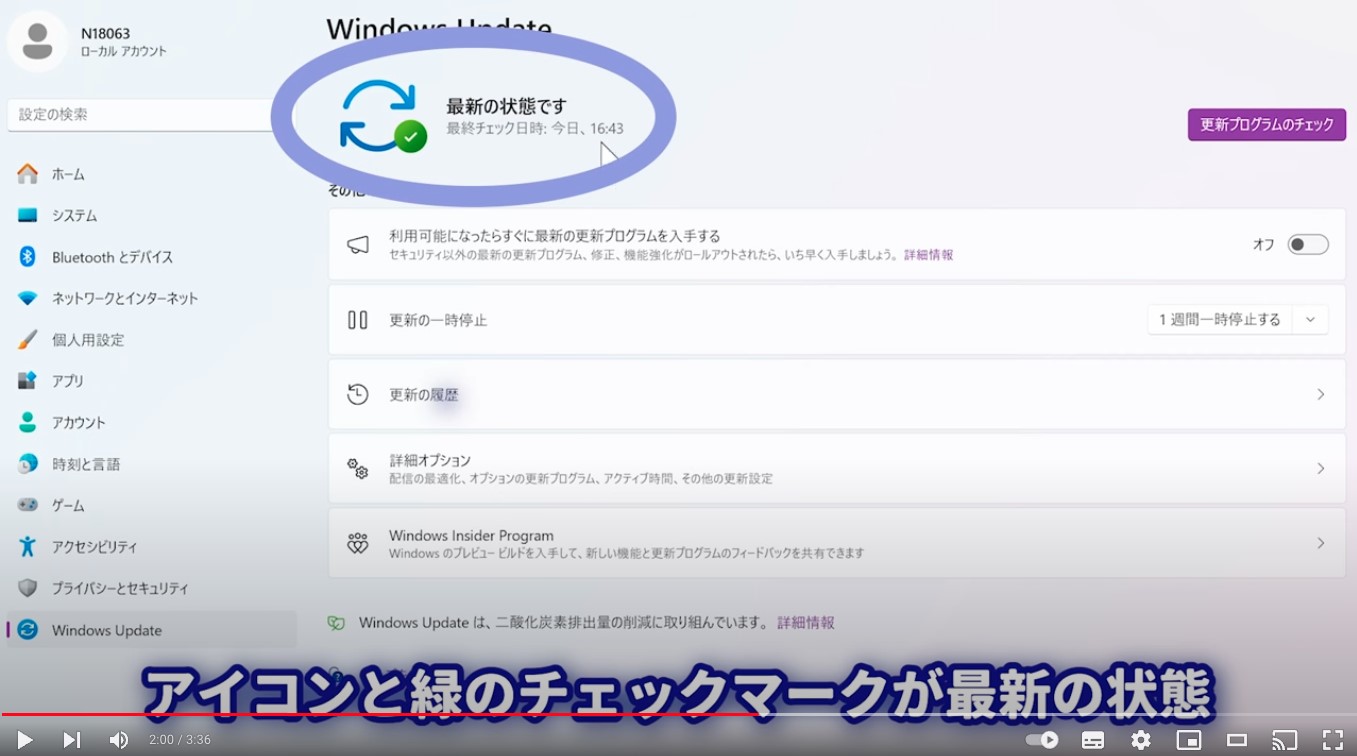Click the 2:00 / 3:36 time display
This screenshot has height=756, width=1357.
180,740
